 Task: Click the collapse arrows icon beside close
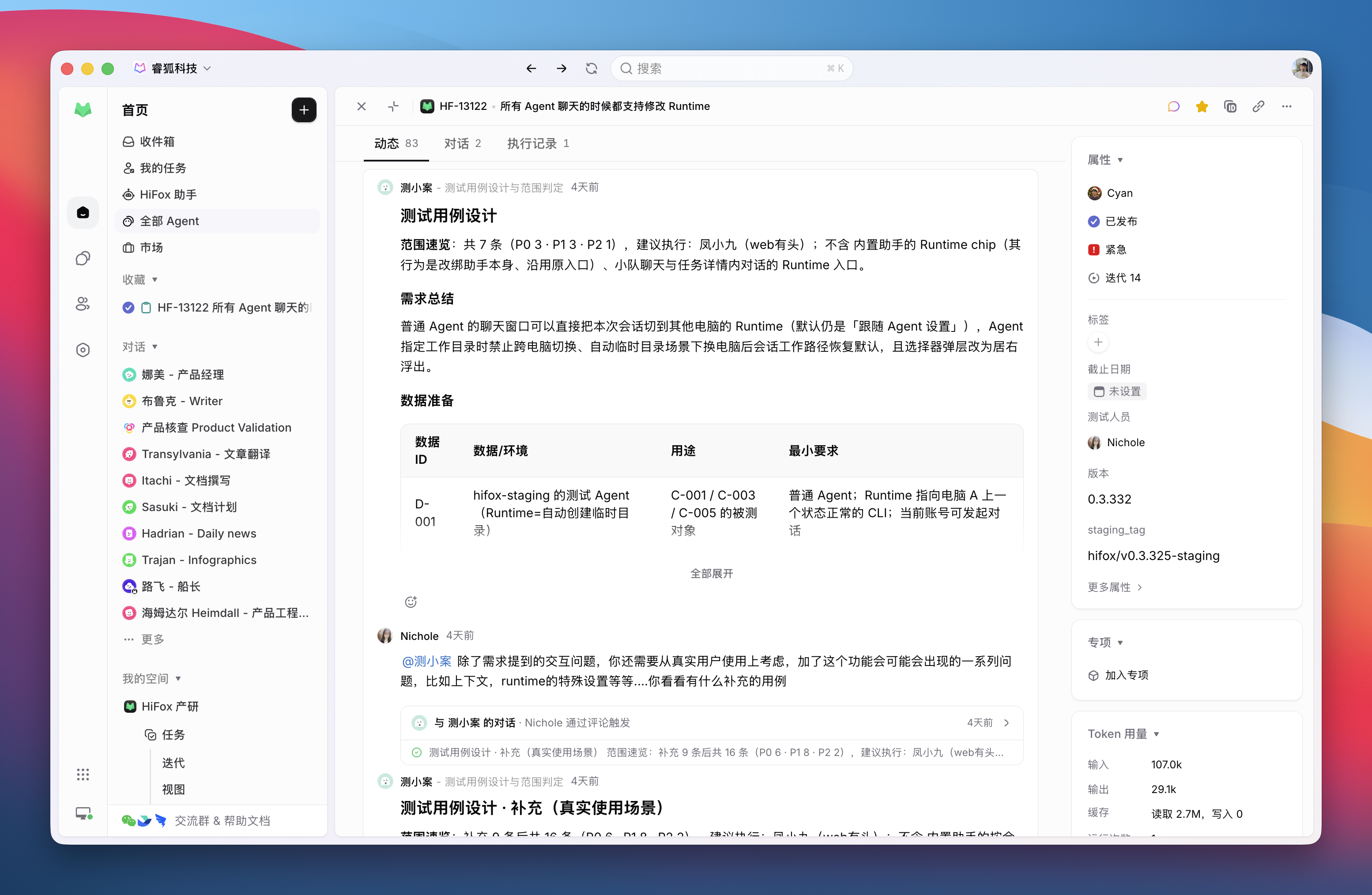pos(393,107)
